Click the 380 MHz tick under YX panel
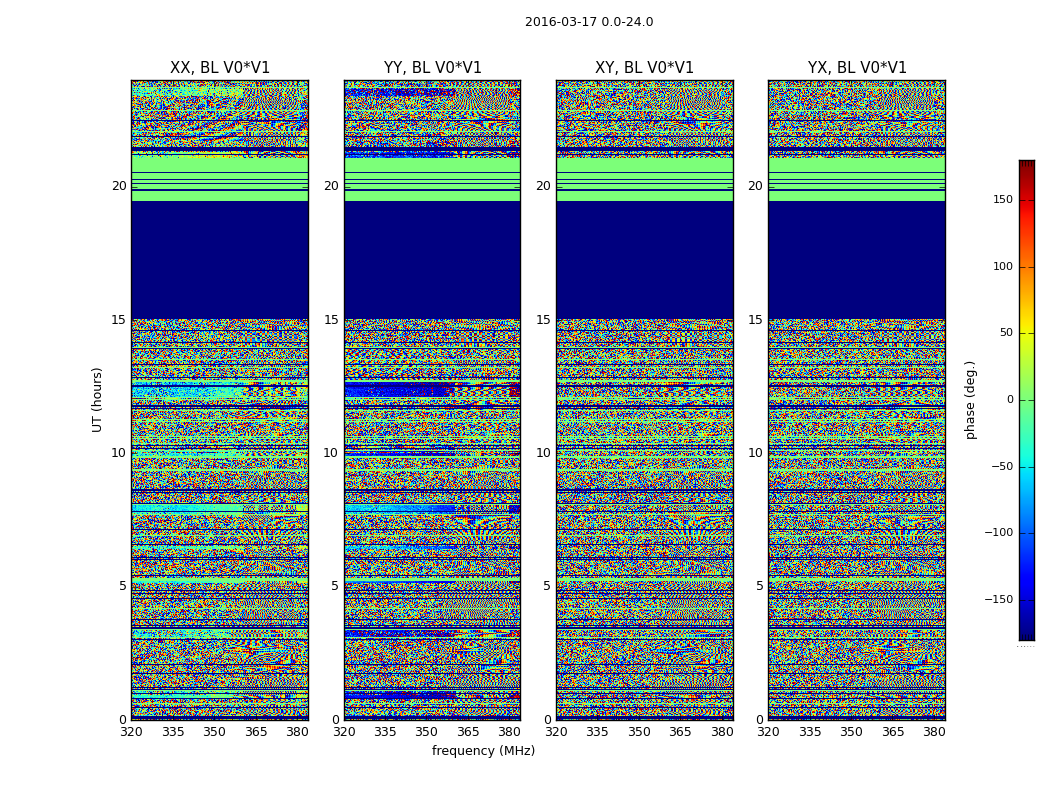Image resolution: width=1050 pixels, height=800 pixels. 935,732
